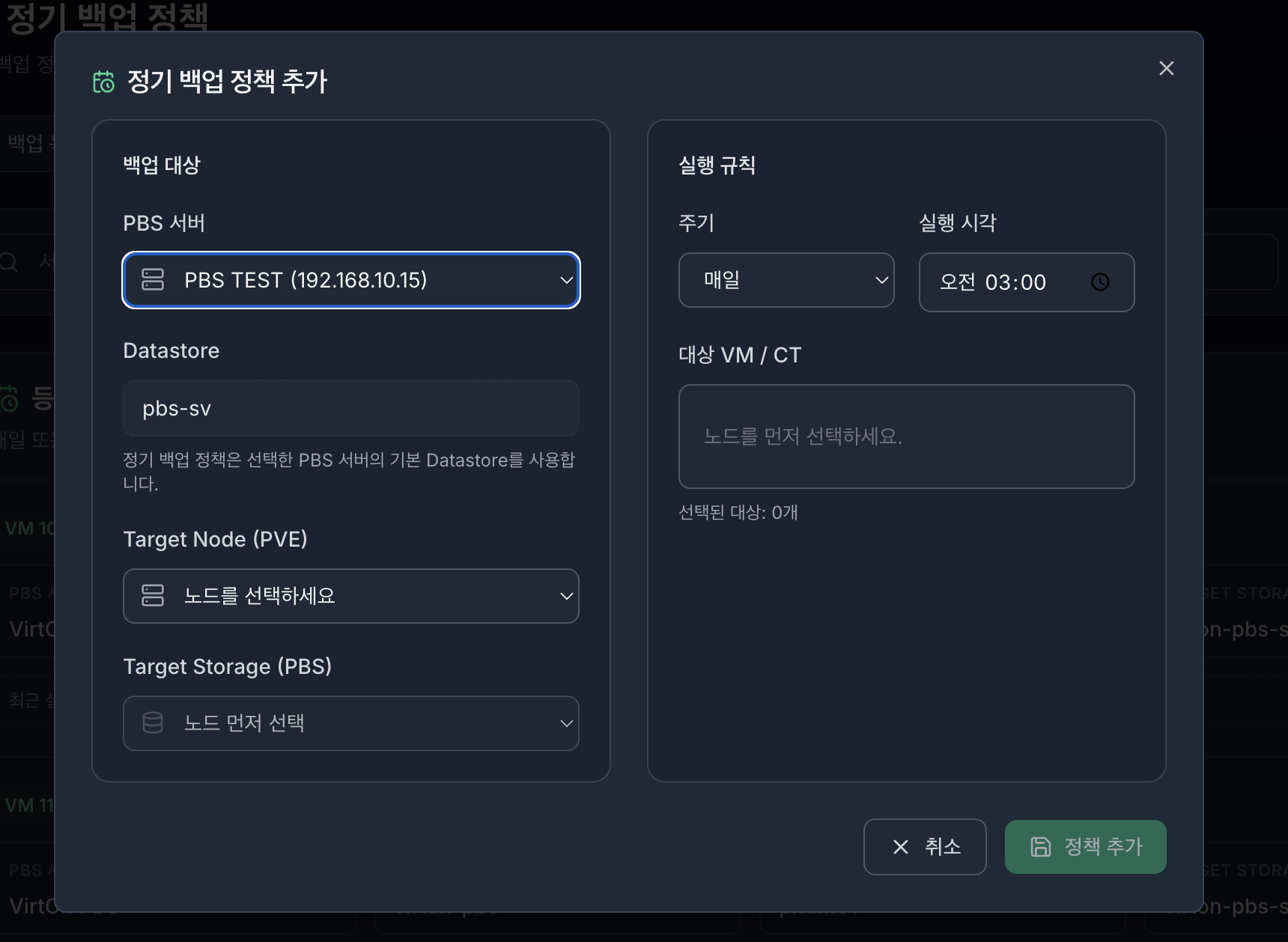Click the 대상 VM / CT input field
Viewport: 1288px width, 942px height.
pyautogui.click(x=906, y=437)
